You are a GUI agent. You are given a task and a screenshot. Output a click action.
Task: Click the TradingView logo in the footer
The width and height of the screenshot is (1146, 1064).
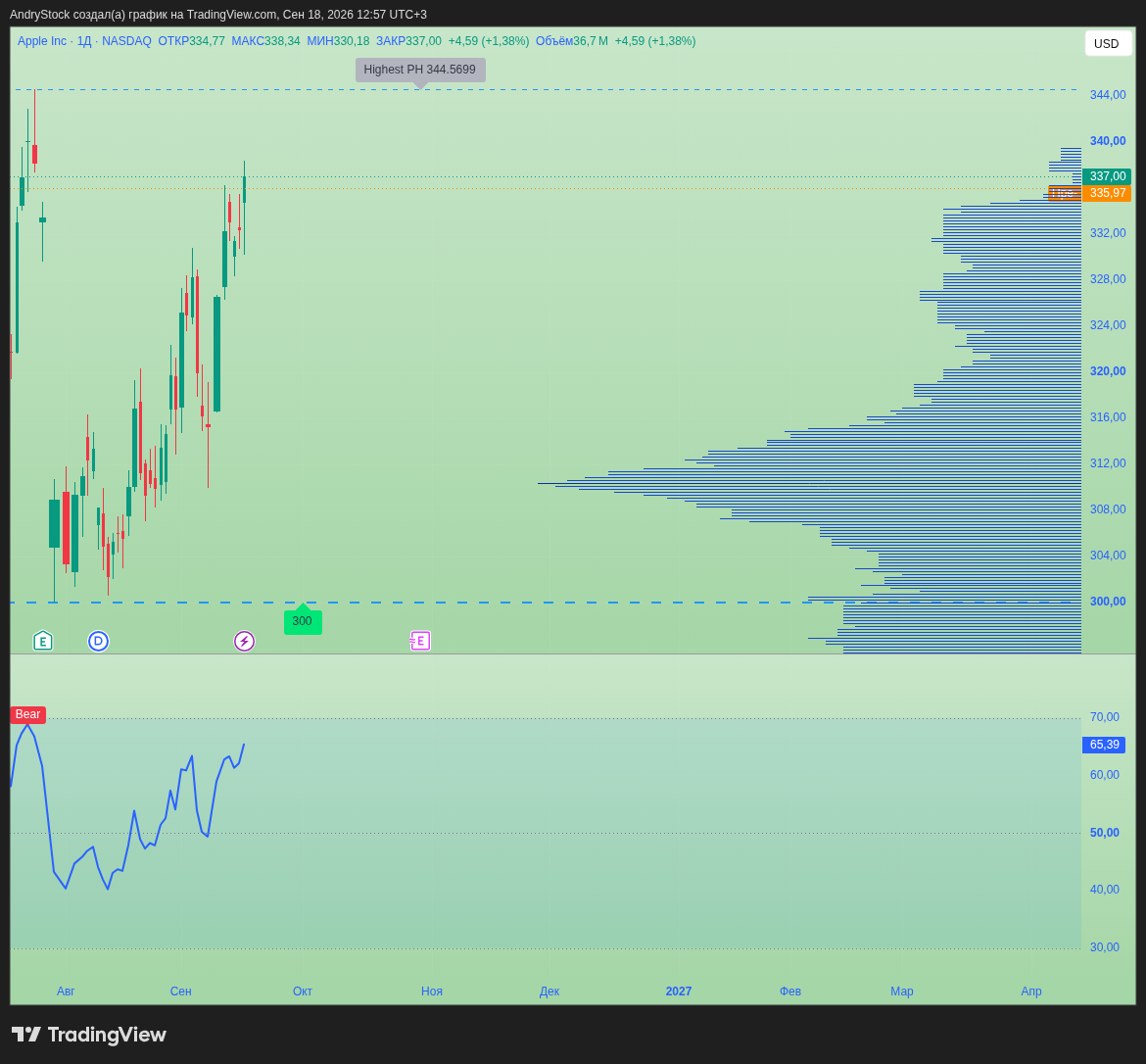point(89,1035)
